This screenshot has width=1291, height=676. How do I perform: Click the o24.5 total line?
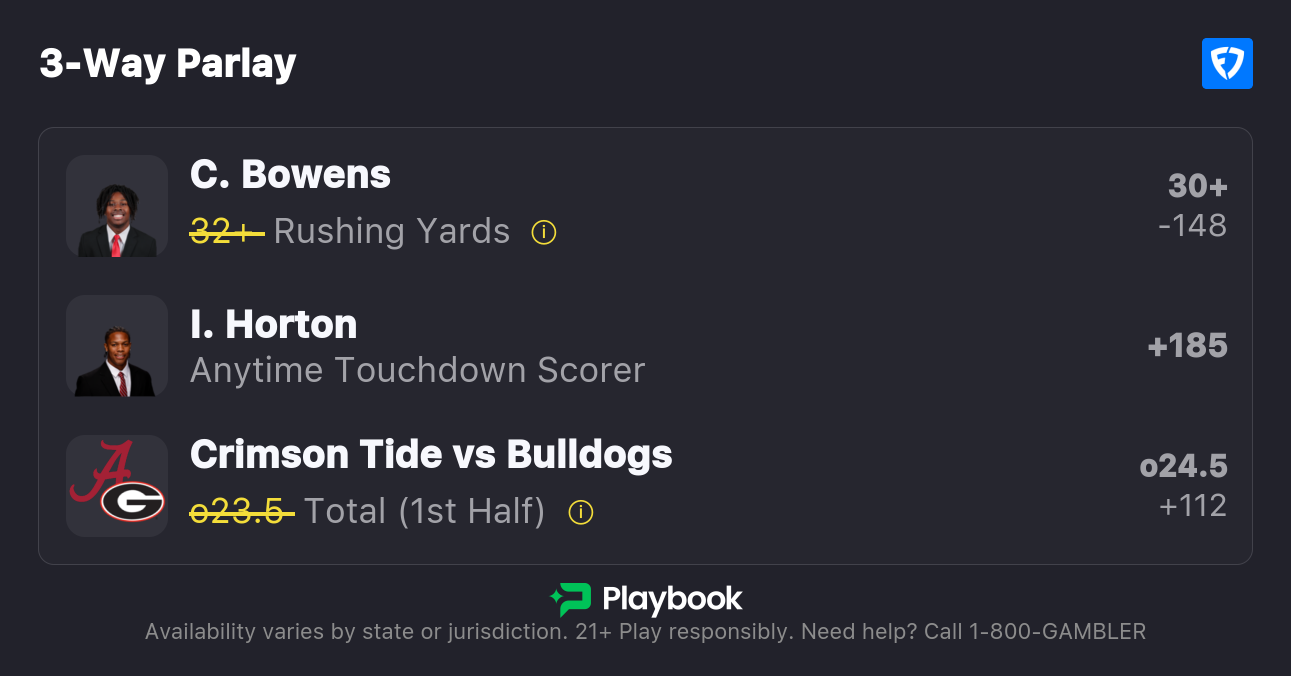(1183, 466)
